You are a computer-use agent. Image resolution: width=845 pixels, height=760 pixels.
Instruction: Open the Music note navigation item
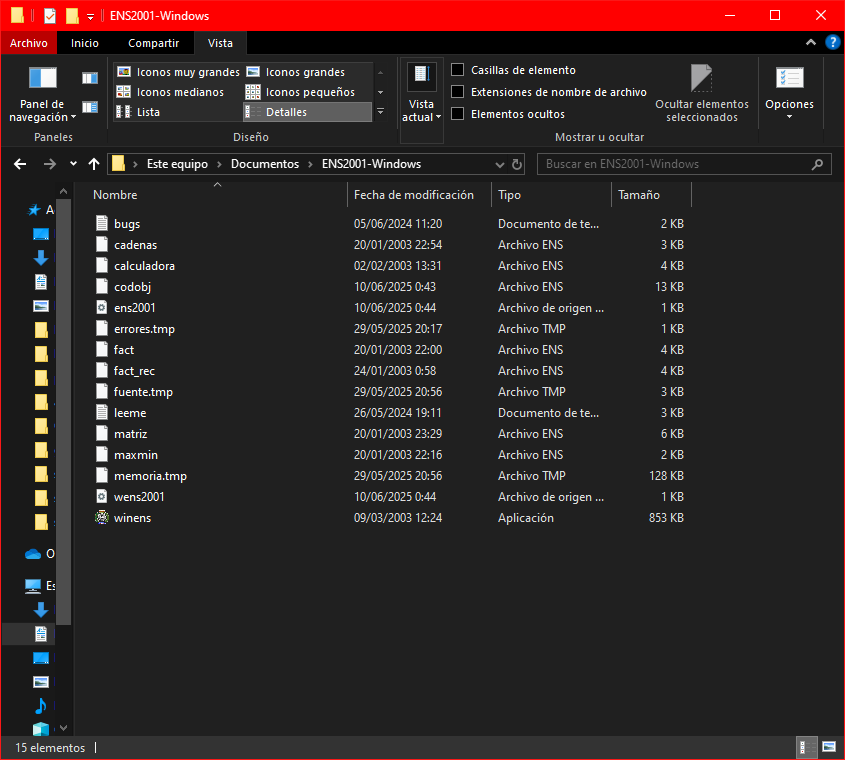40,706
